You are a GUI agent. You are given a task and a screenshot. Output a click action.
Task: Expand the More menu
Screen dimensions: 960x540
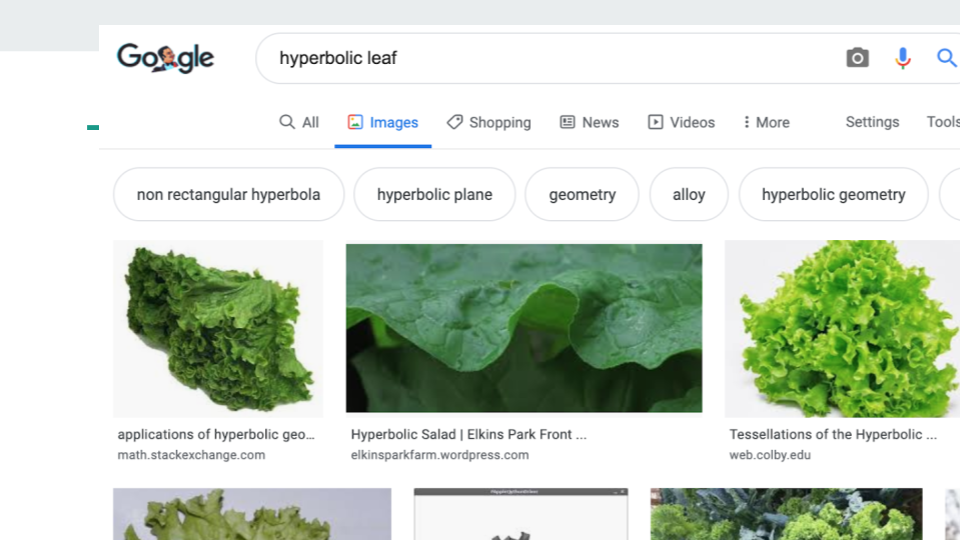click(x=766, y=122)
